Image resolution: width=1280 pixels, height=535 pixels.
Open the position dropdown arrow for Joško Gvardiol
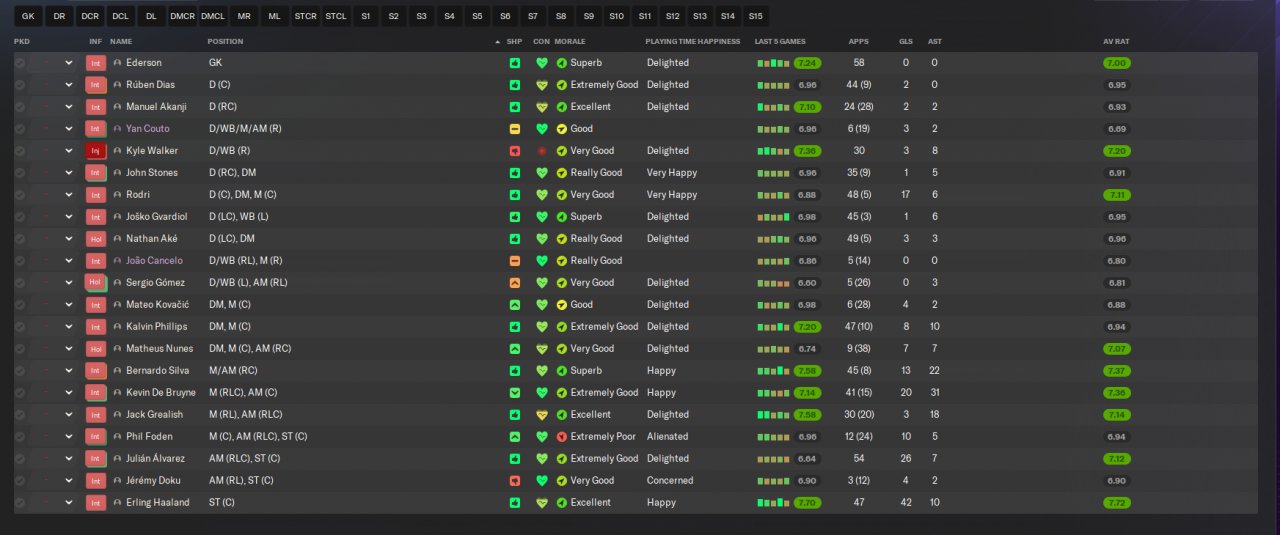(x=69, y=216)
